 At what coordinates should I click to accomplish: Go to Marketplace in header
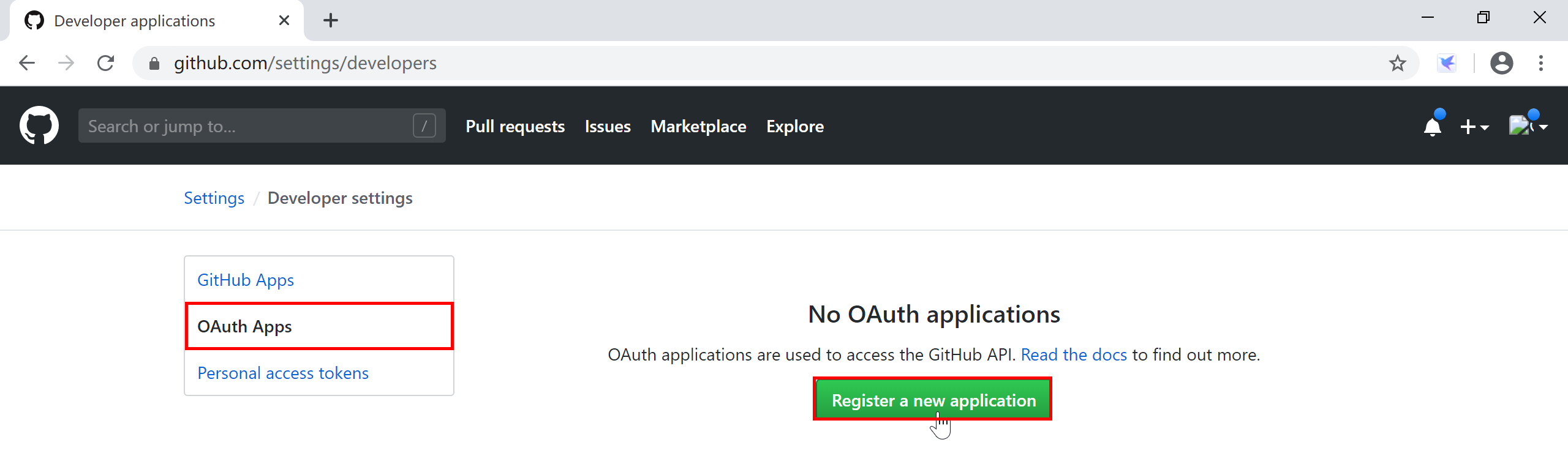tap(698, 126)
